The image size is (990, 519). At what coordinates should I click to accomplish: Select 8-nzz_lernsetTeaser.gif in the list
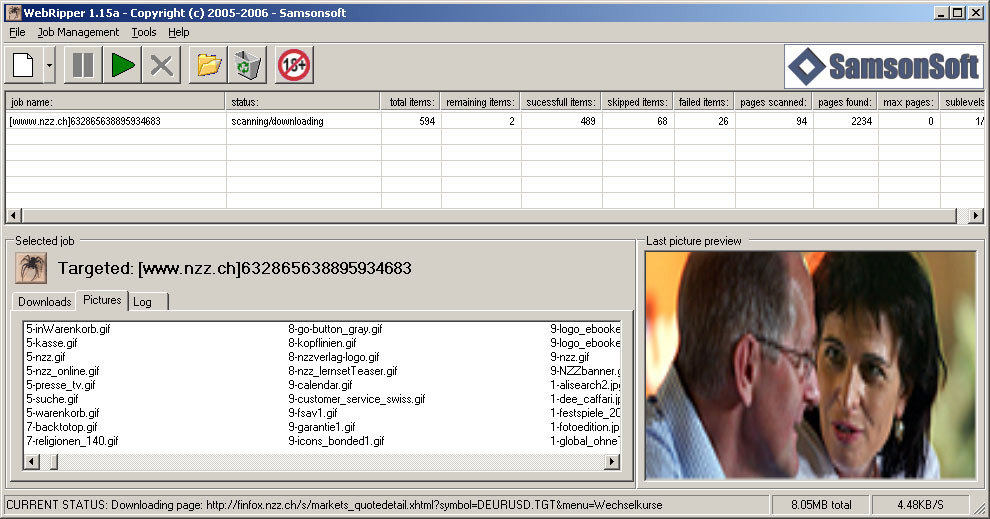tap(343, 371)
